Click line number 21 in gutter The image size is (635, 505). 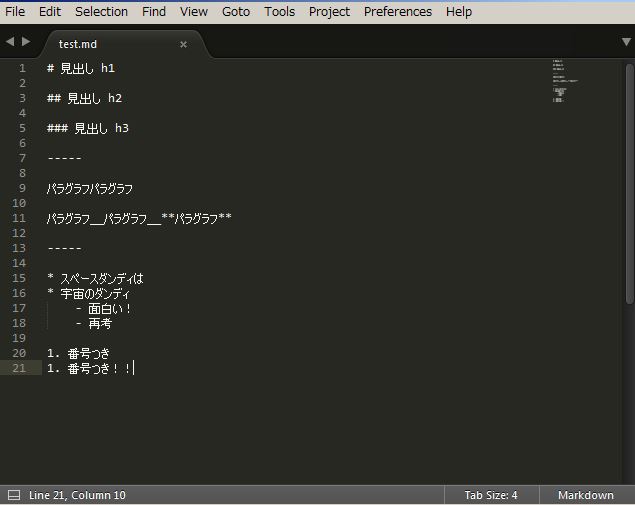click(19, 369)
